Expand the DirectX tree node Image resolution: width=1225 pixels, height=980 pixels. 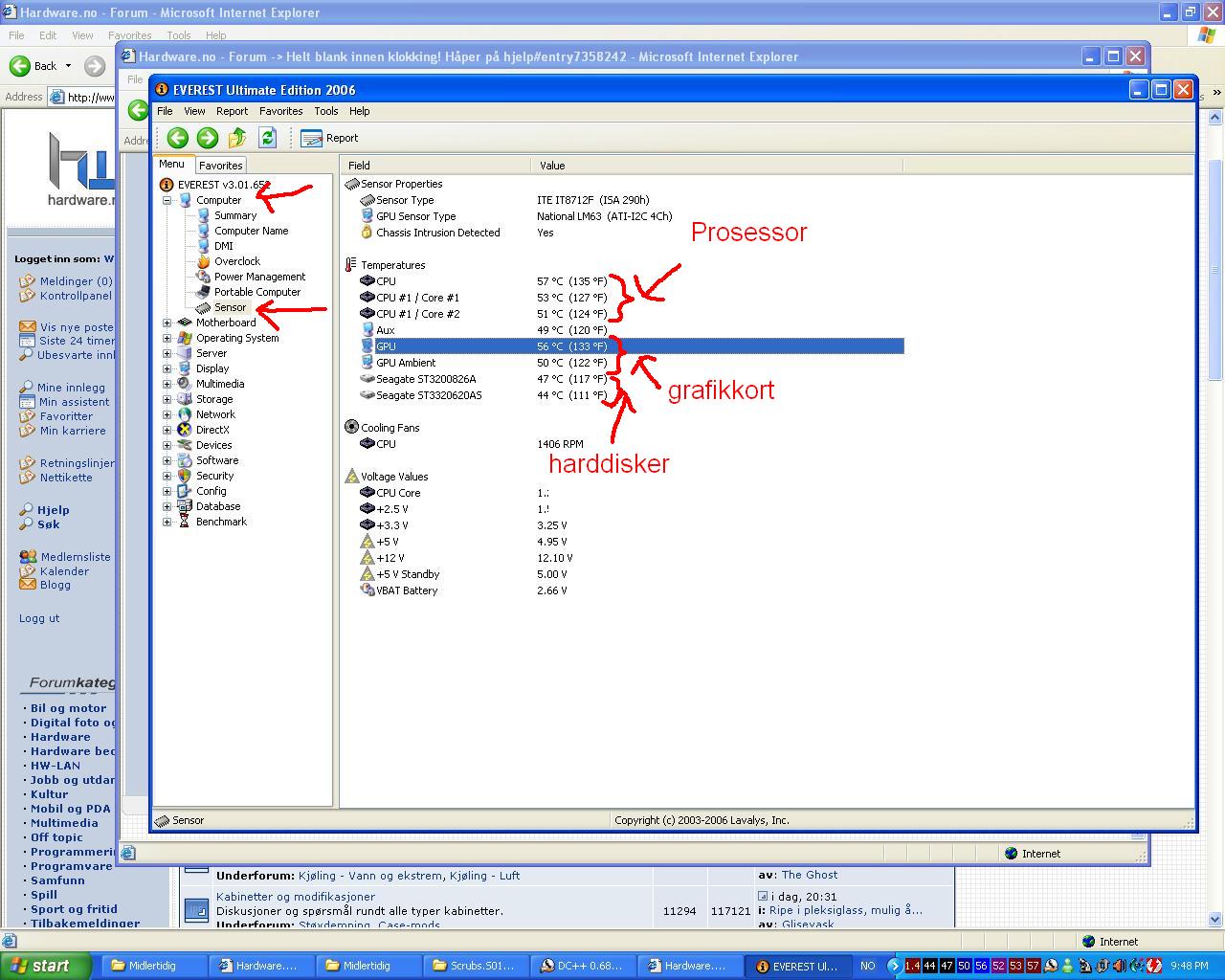click(167, 430)
